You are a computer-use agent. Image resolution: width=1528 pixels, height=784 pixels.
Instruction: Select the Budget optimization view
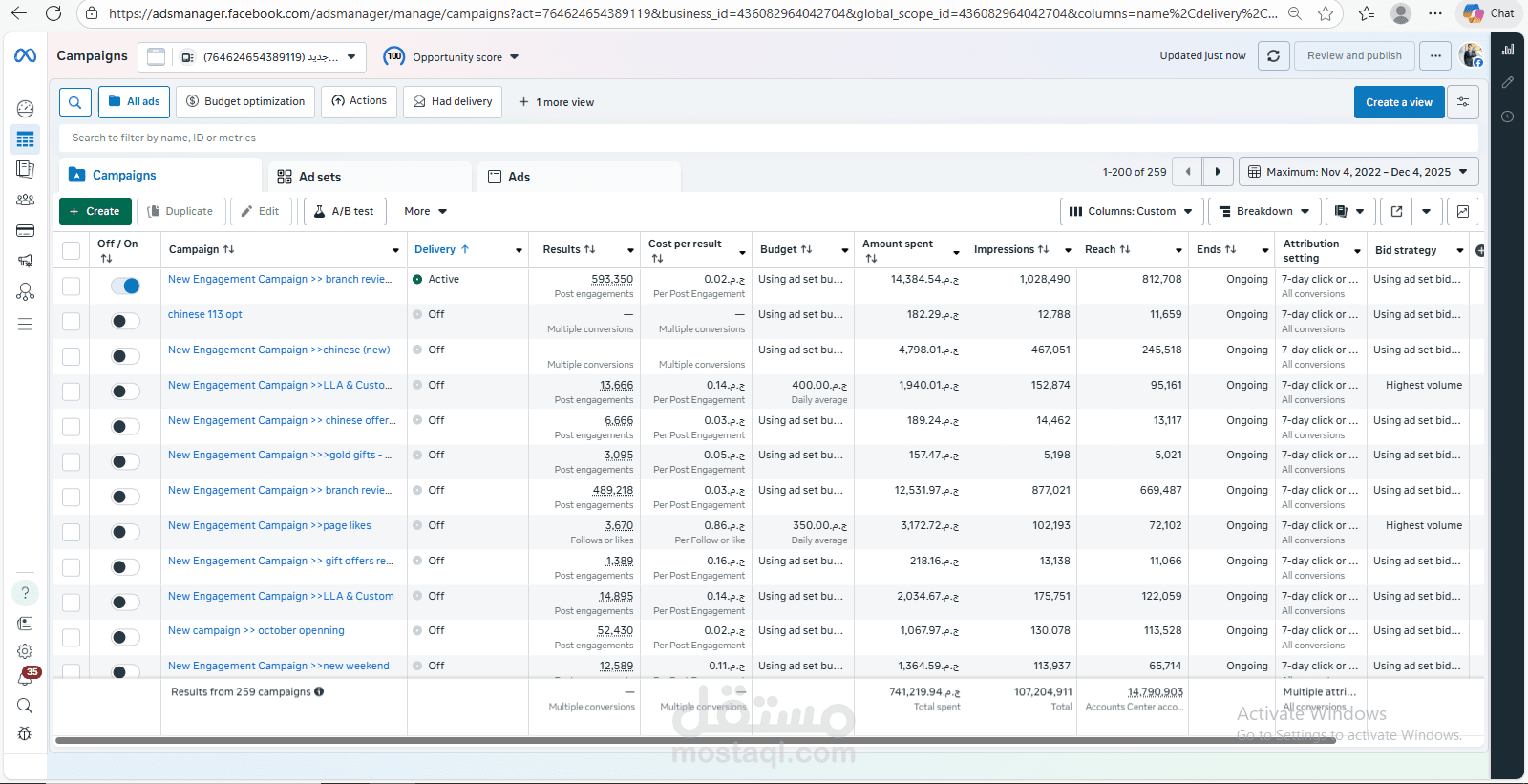point(245,102)
